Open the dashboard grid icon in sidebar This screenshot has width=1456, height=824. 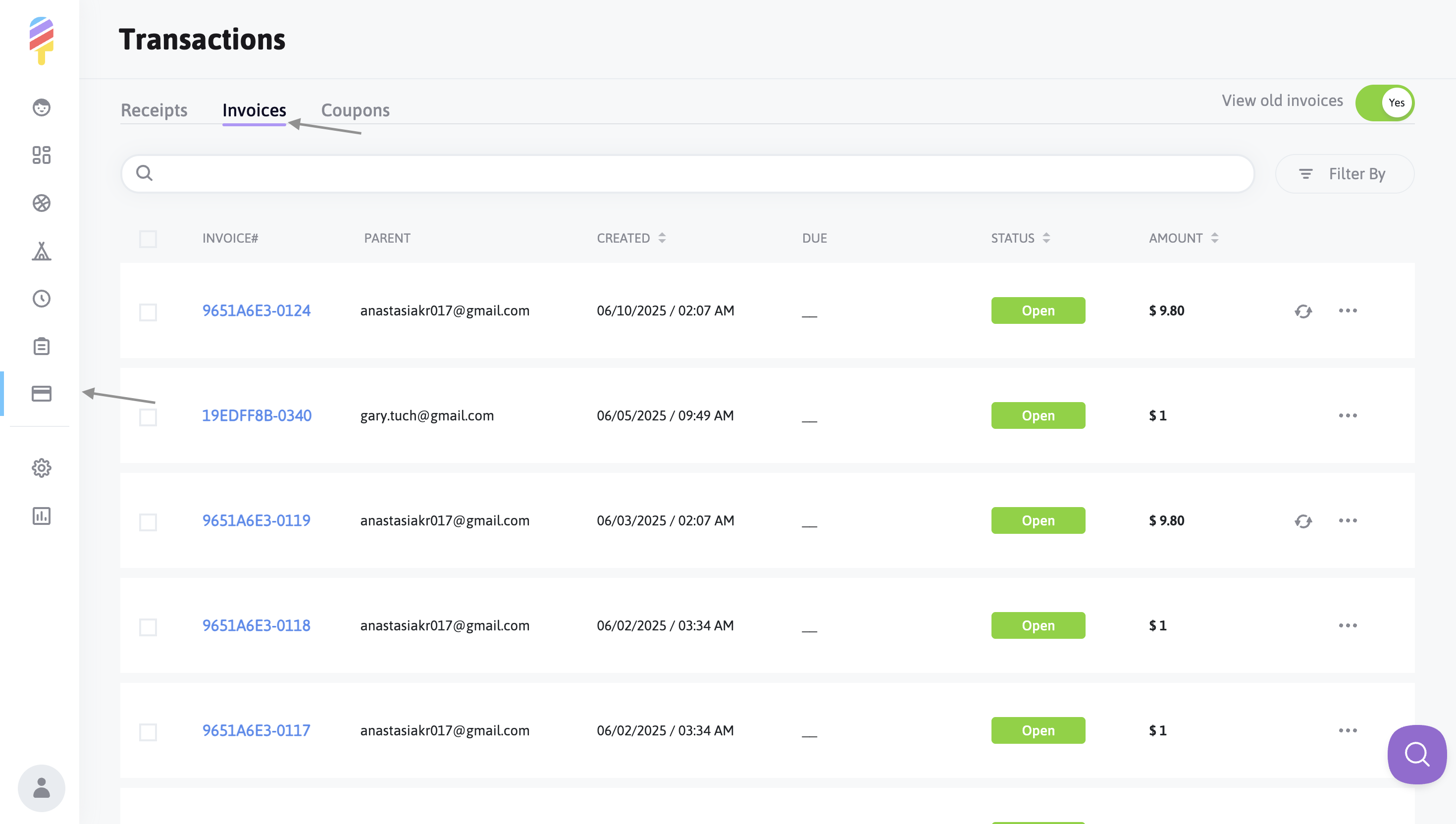[41, 155]
